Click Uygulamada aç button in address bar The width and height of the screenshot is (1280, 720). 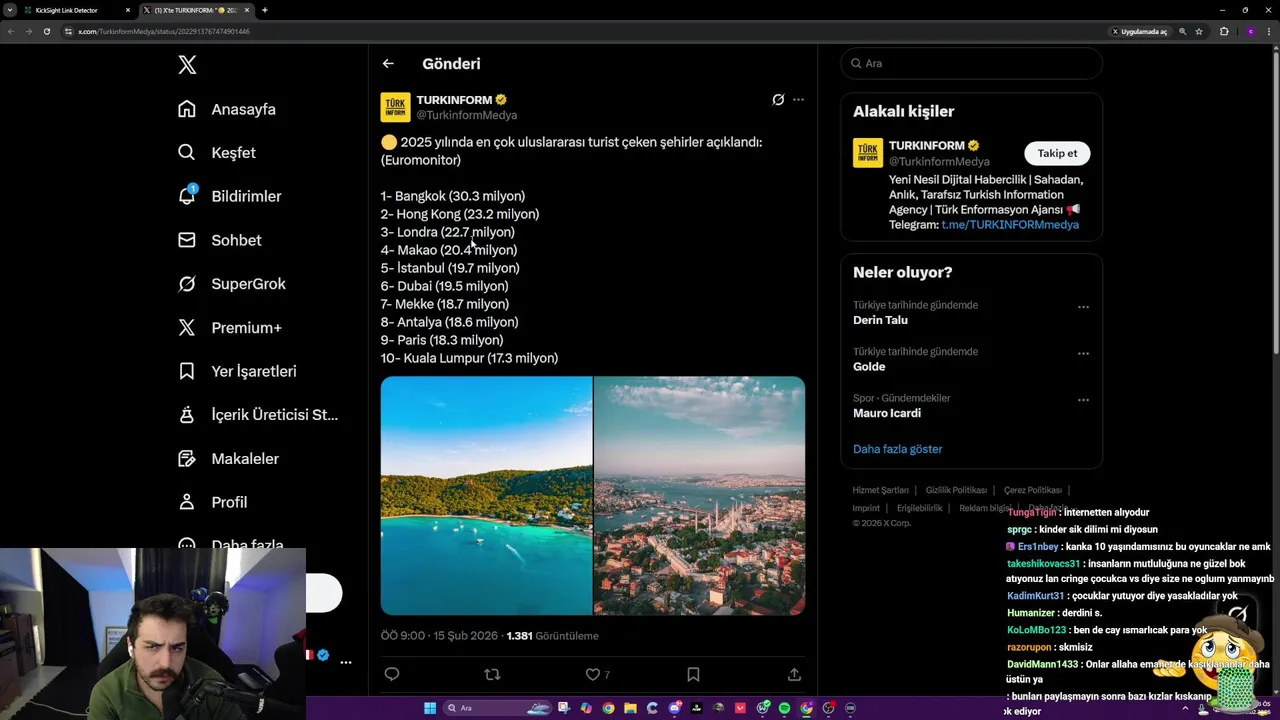(x=1139, y=31)
